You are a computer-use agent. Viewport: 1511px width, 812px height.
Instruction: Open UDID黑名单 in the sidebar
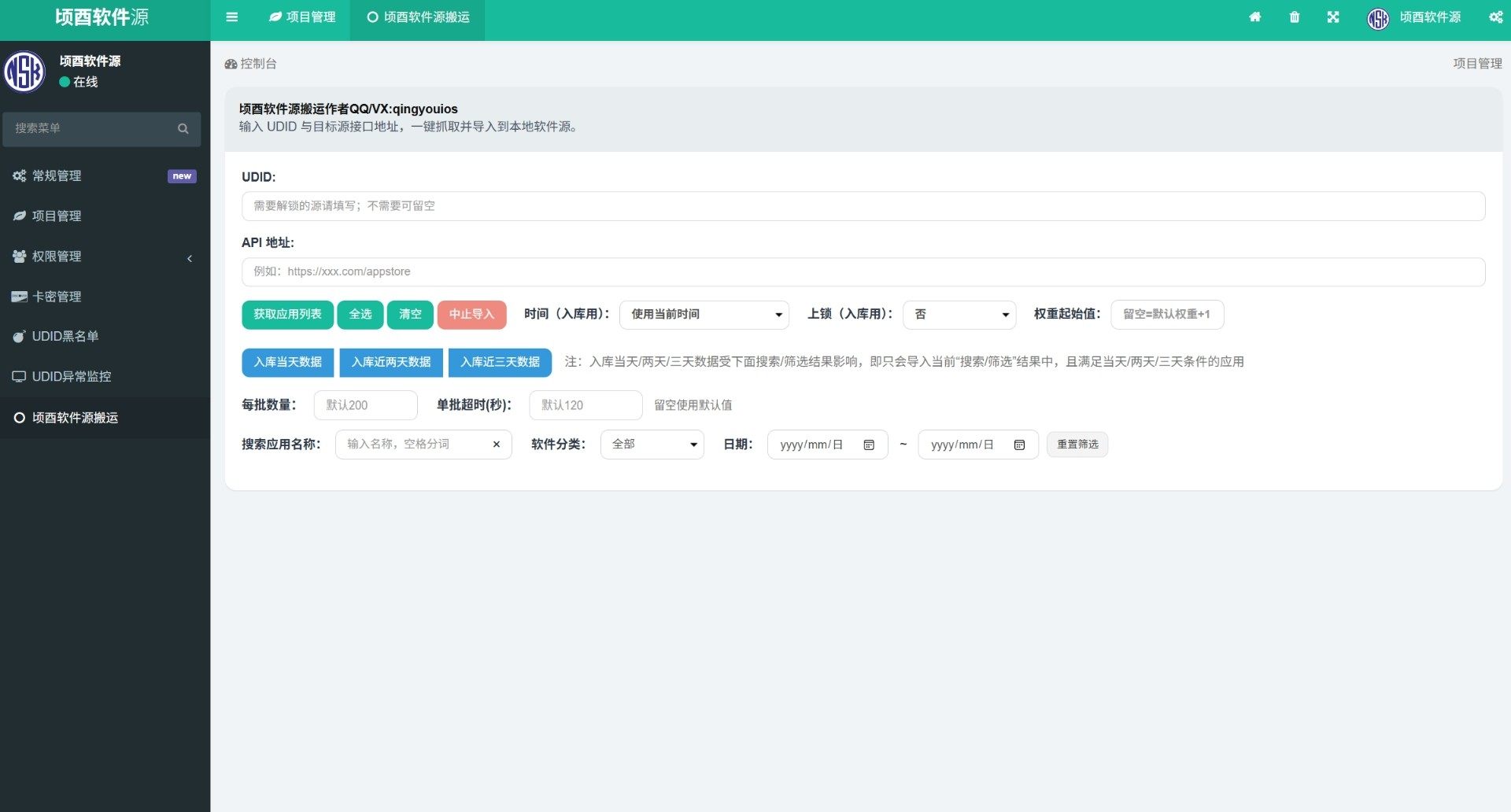tap(105, 337)
